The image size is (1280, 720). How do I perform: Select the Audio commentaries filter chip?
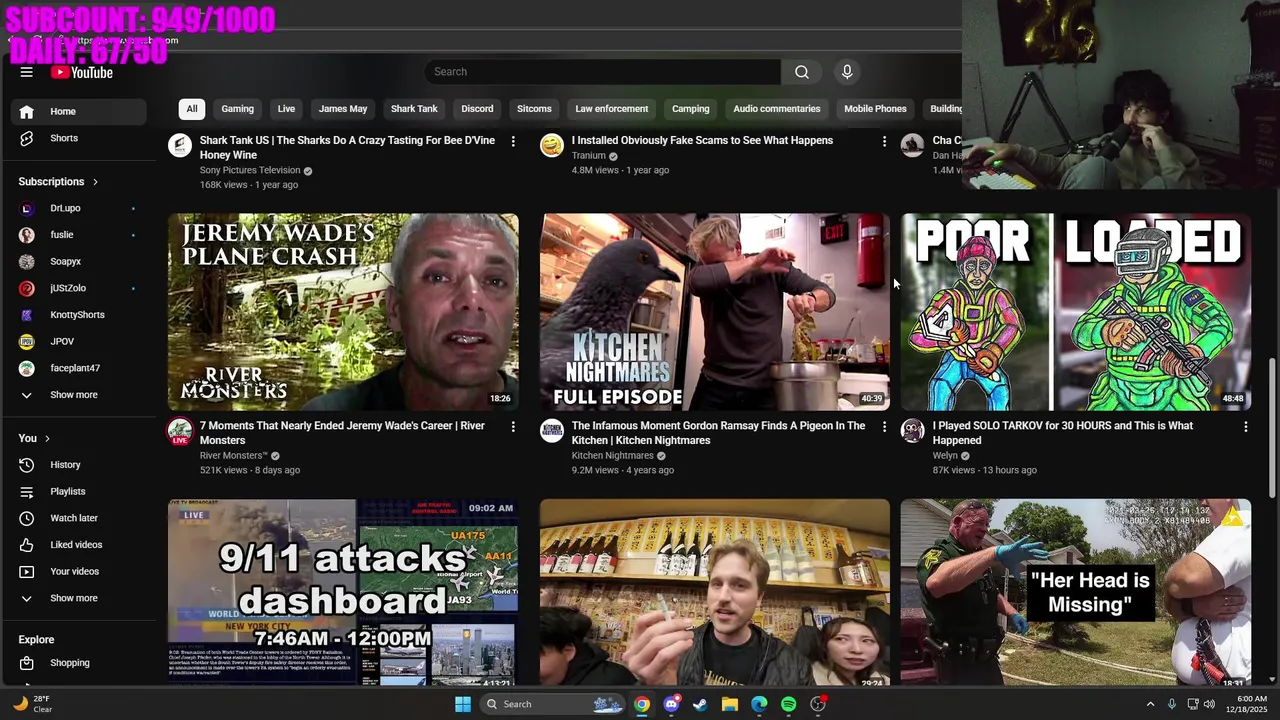[x=777, y=109]
